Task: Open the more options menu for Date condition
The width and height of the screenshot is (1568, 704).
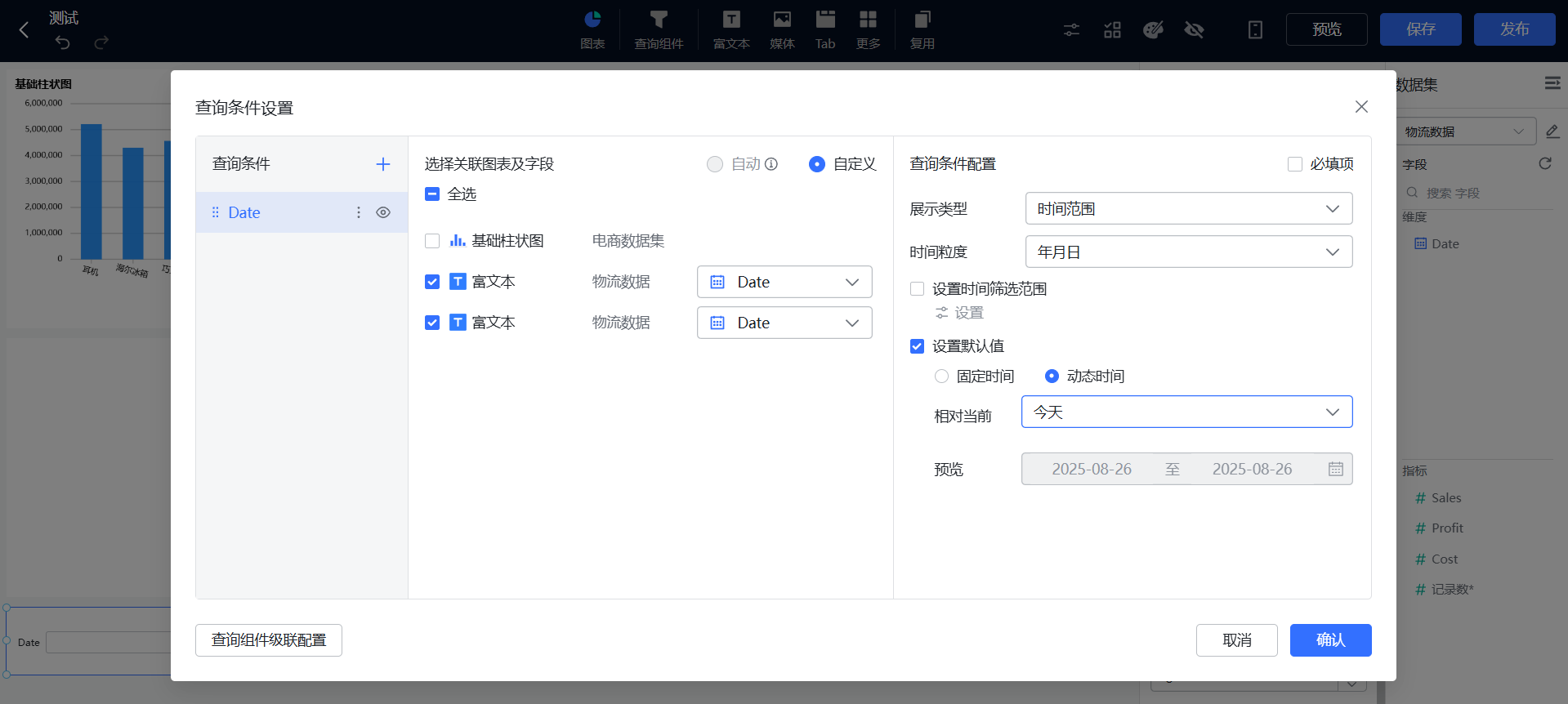Action: [358, 212]
